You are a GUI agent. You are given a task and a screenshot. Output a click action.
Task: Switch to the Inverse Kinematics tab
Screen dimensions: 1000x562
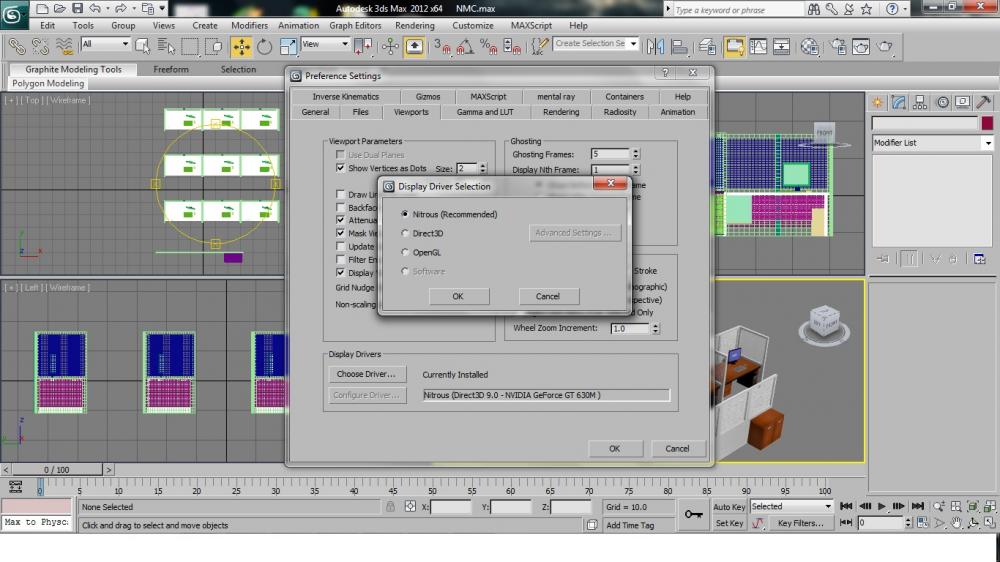click(346, 96)
